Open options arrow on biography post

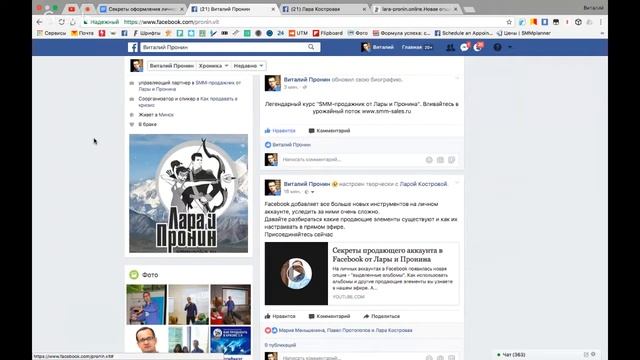(457, 78)
